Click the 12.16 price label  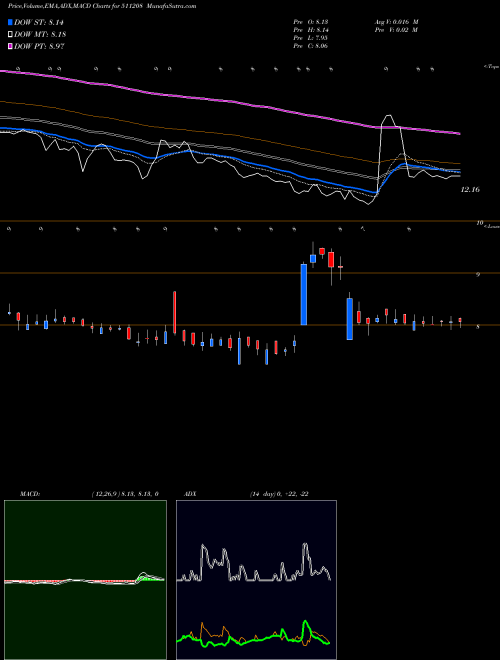(470, 190)
